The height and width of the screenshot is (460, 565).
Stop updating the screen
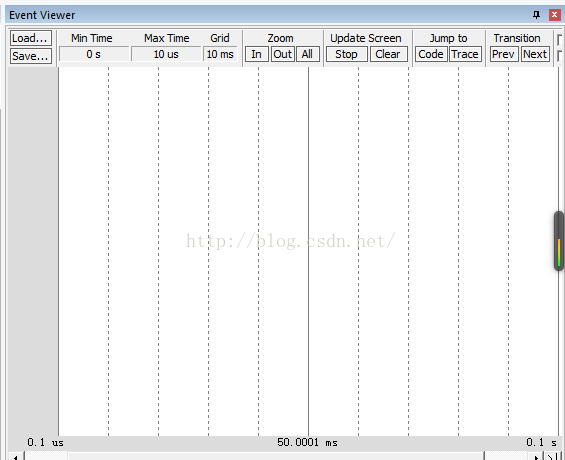347,54
